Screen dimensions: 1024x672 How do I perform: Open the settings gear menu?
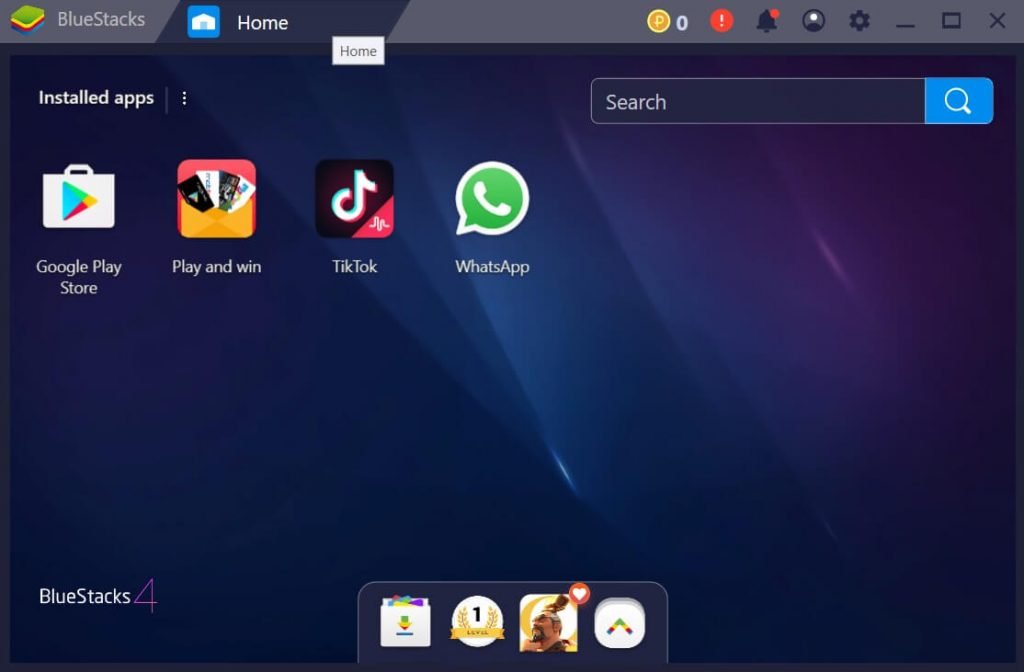point(859,21)
